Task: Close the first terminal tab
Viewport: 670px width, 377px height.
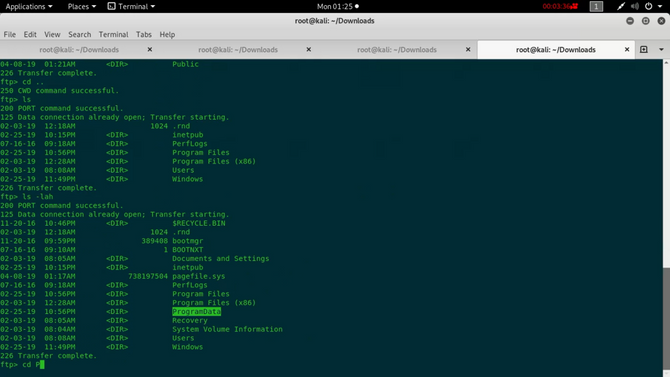Action: (150, 50)
